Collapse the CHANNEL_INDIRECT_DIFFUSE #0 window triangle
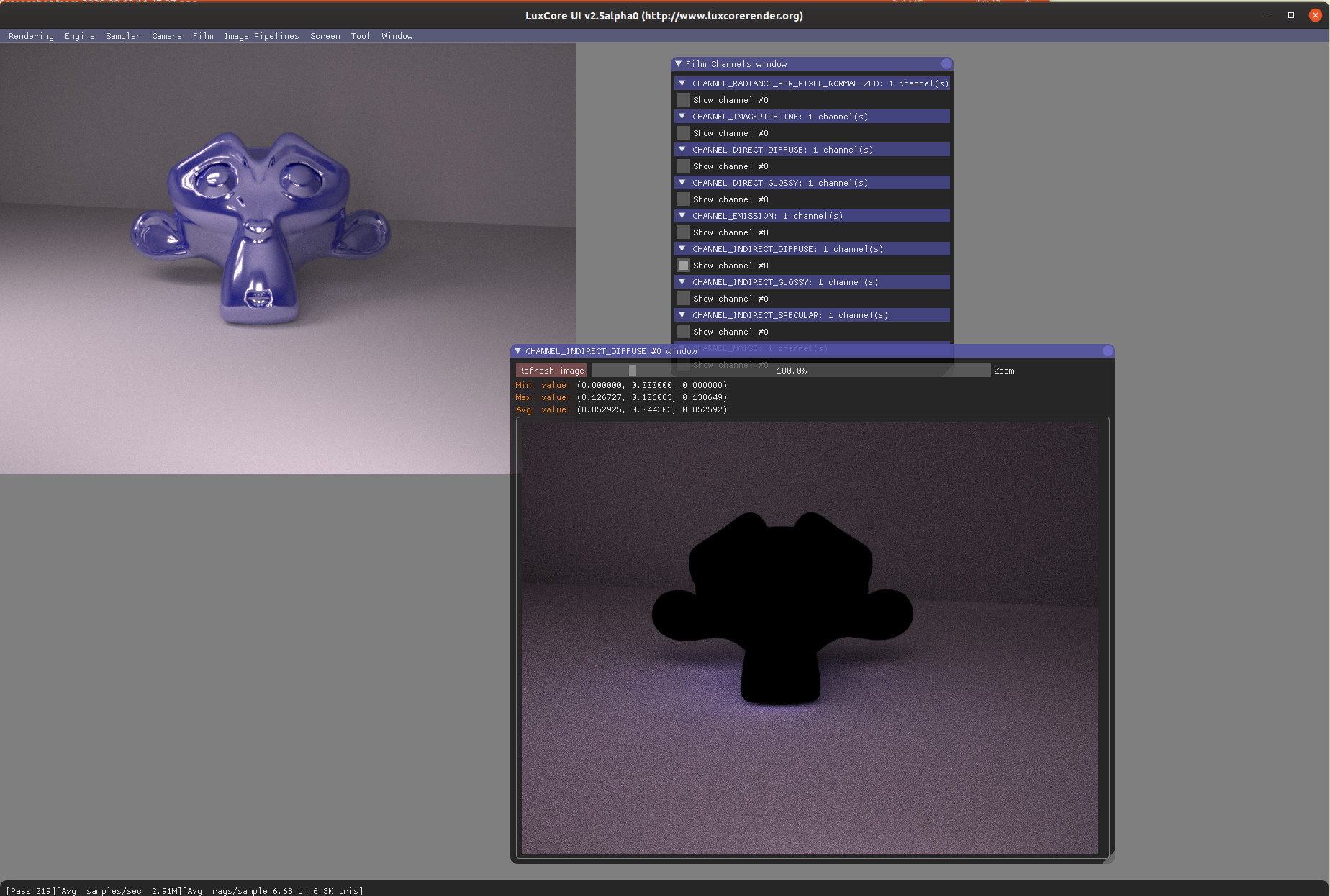 click(x=517, y=351)
